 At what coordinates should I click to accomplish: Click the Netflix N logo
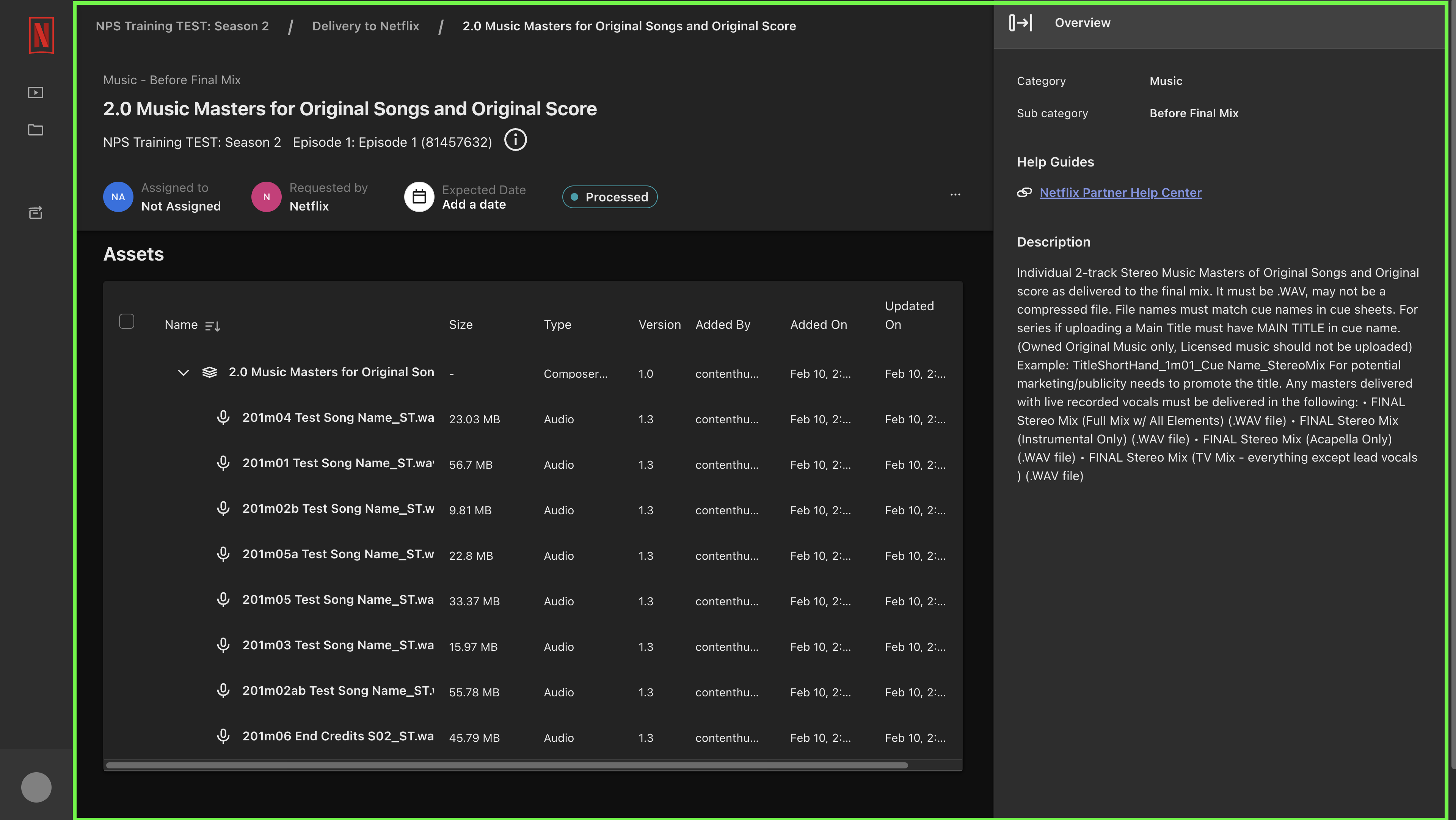point(41,36)
